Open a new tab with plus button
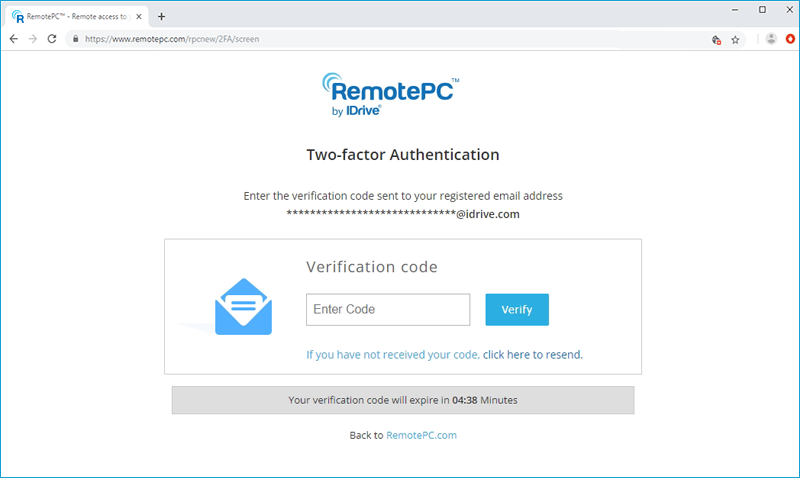800x478 pixels. pos(162,16)
